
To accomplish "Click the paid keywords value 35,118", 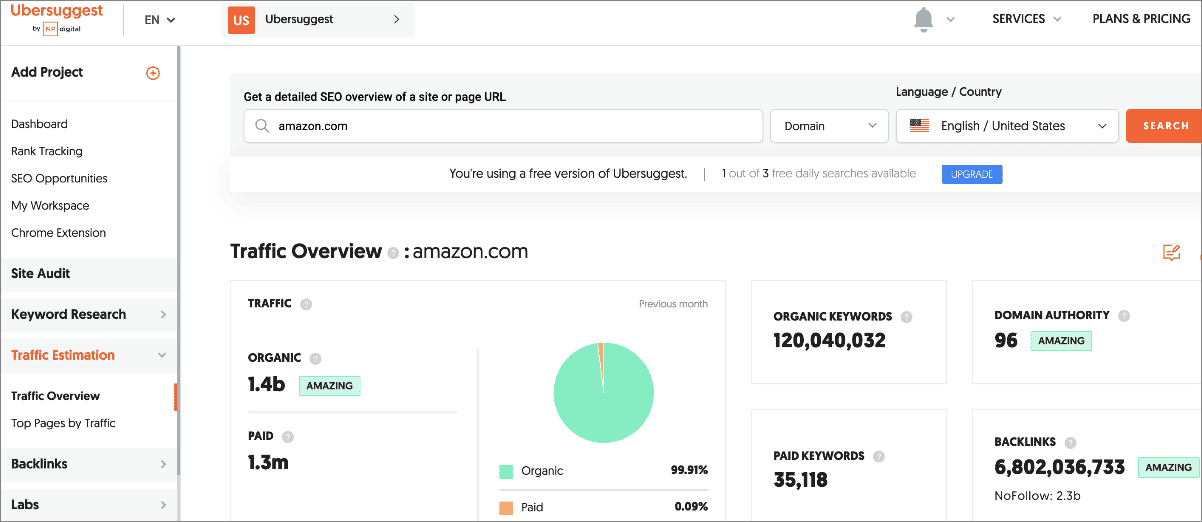I will 801,480.
